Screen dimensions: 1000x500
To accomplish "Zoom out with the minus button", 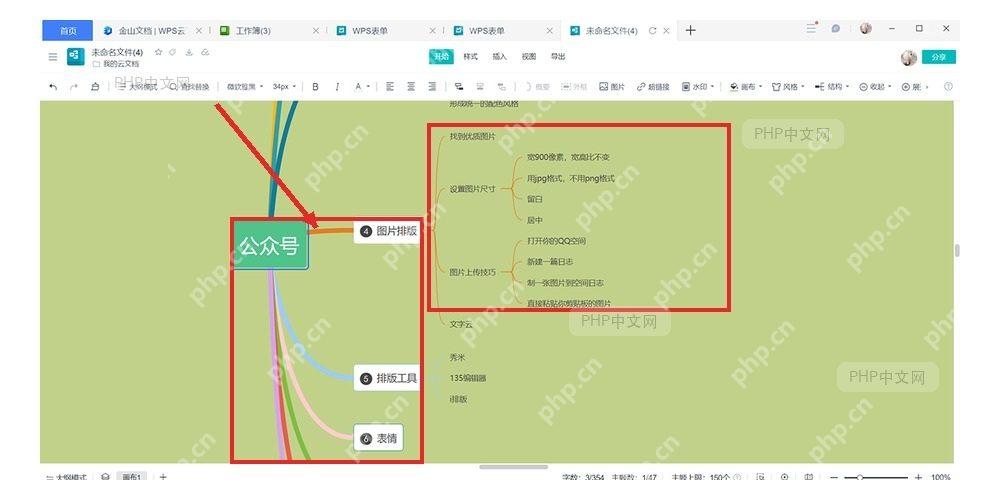I will [834, 477].
